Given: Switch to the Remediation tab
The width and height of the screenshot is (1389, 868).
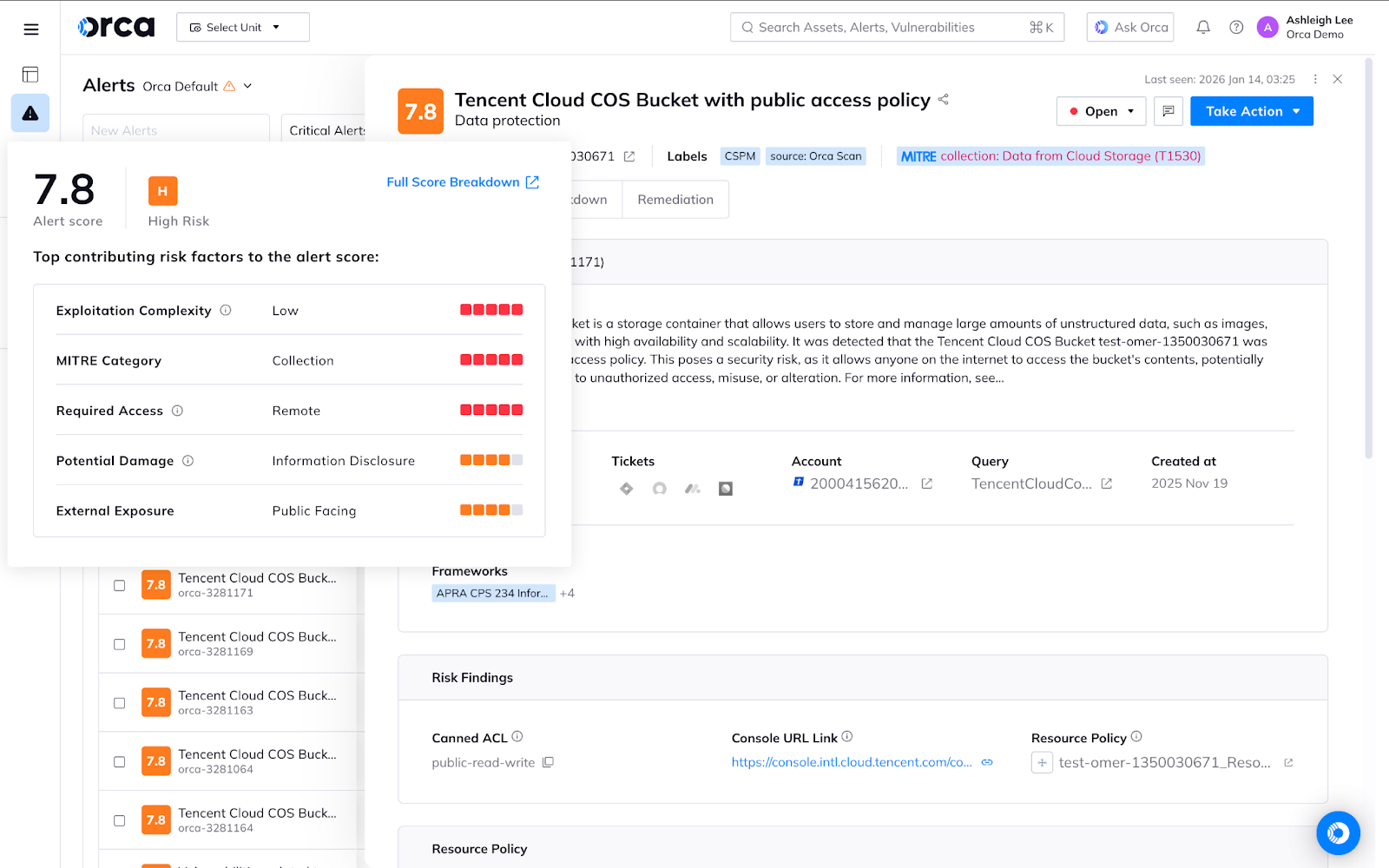Looking at the screenshot, I should pos(675,200).
